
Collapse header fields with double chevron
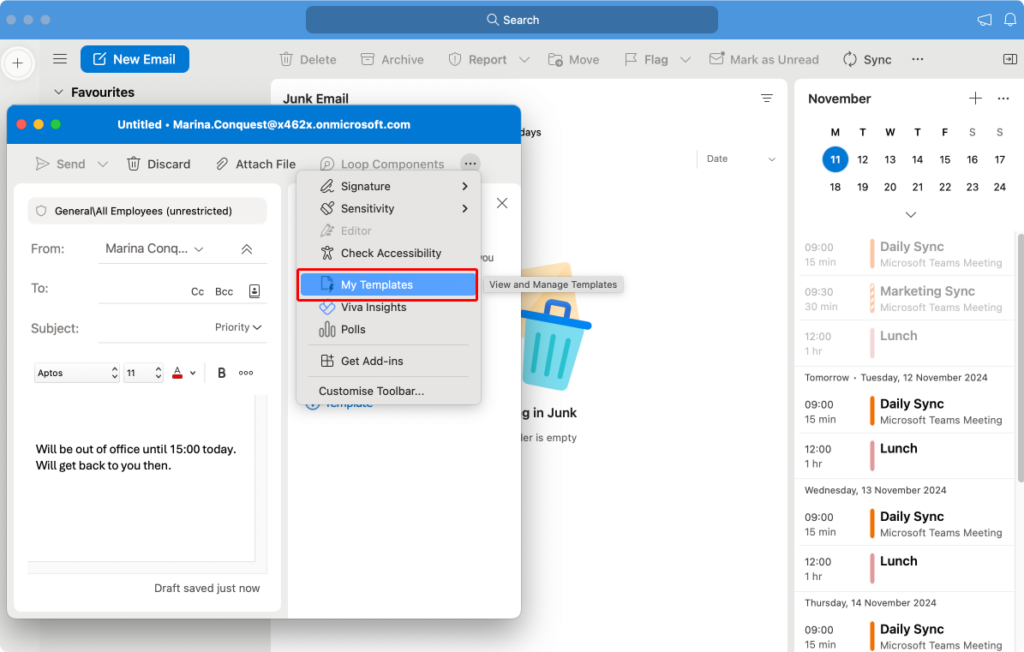point(247,249)
